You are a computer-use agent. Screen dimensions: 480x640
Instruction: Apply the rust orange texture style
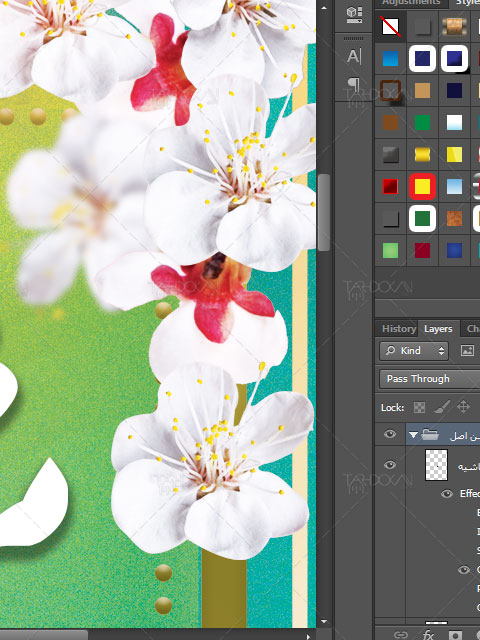tap(454, 218)
